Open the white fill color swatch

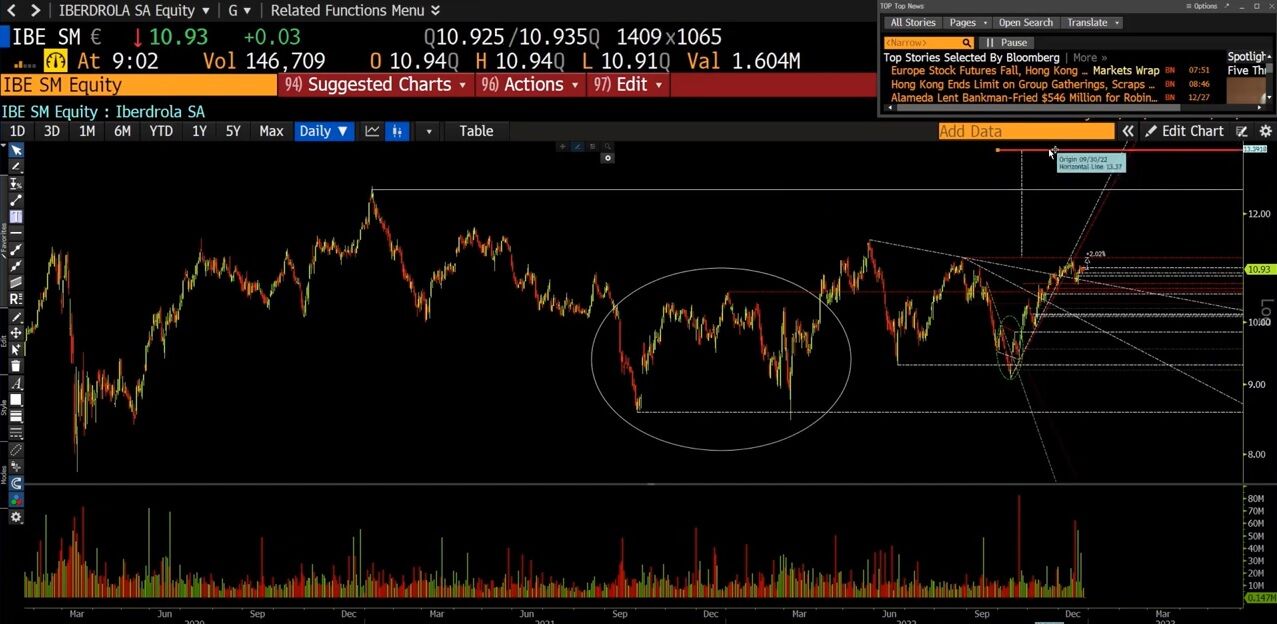point(16,398)
